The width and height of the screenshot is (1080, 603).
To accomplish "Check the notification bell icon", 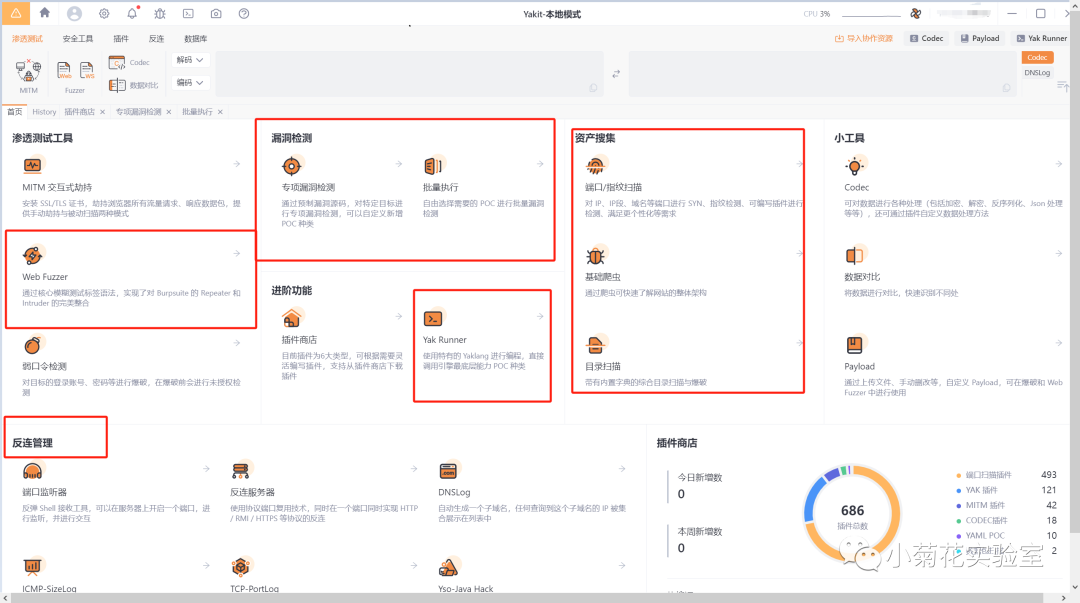I will 132,13.
